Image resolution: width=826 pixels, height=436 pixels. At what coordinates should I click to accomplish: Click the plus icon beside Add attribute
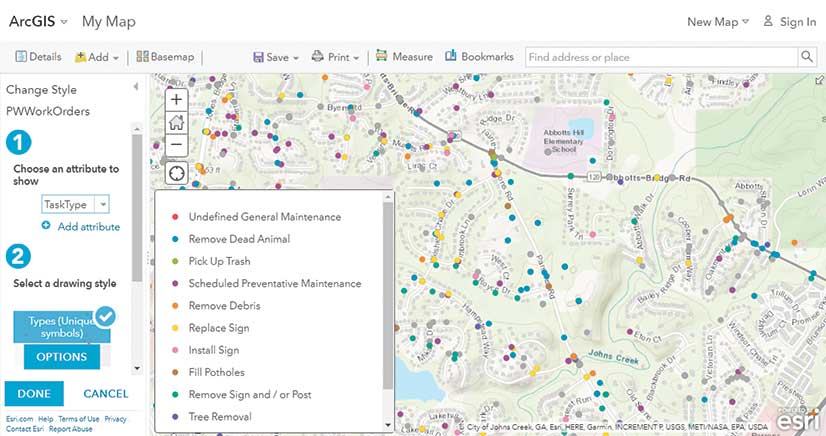46,225
